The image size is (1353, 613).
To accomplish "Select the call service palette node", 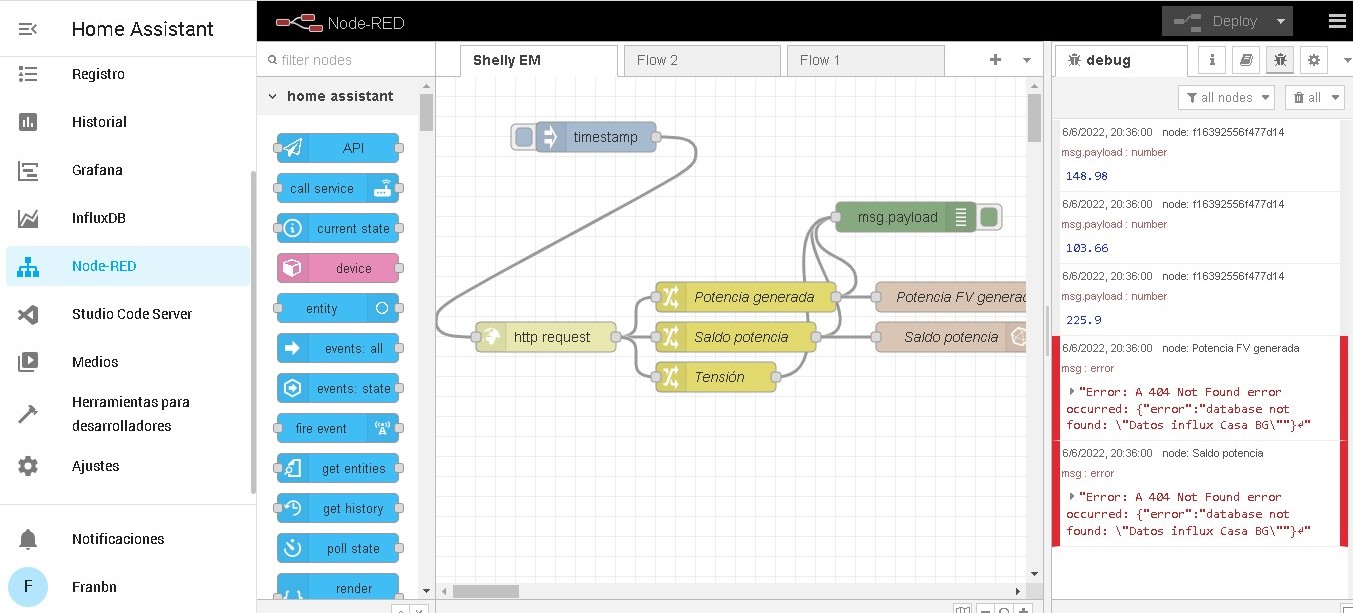I will coord(338,188).
